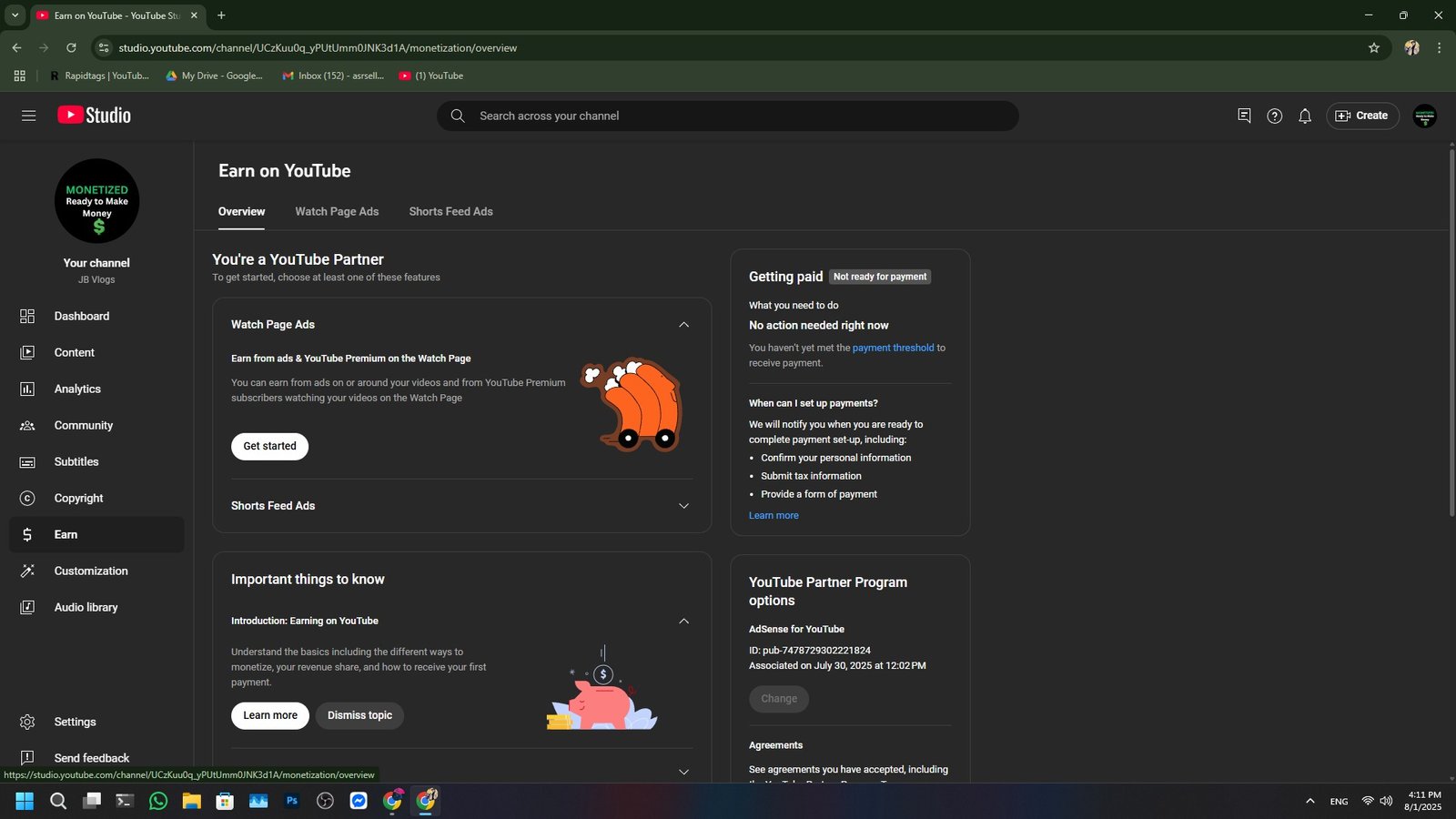1456x819 pixels.
Task: Open the notifications bell
Action: coord(1305,116)
